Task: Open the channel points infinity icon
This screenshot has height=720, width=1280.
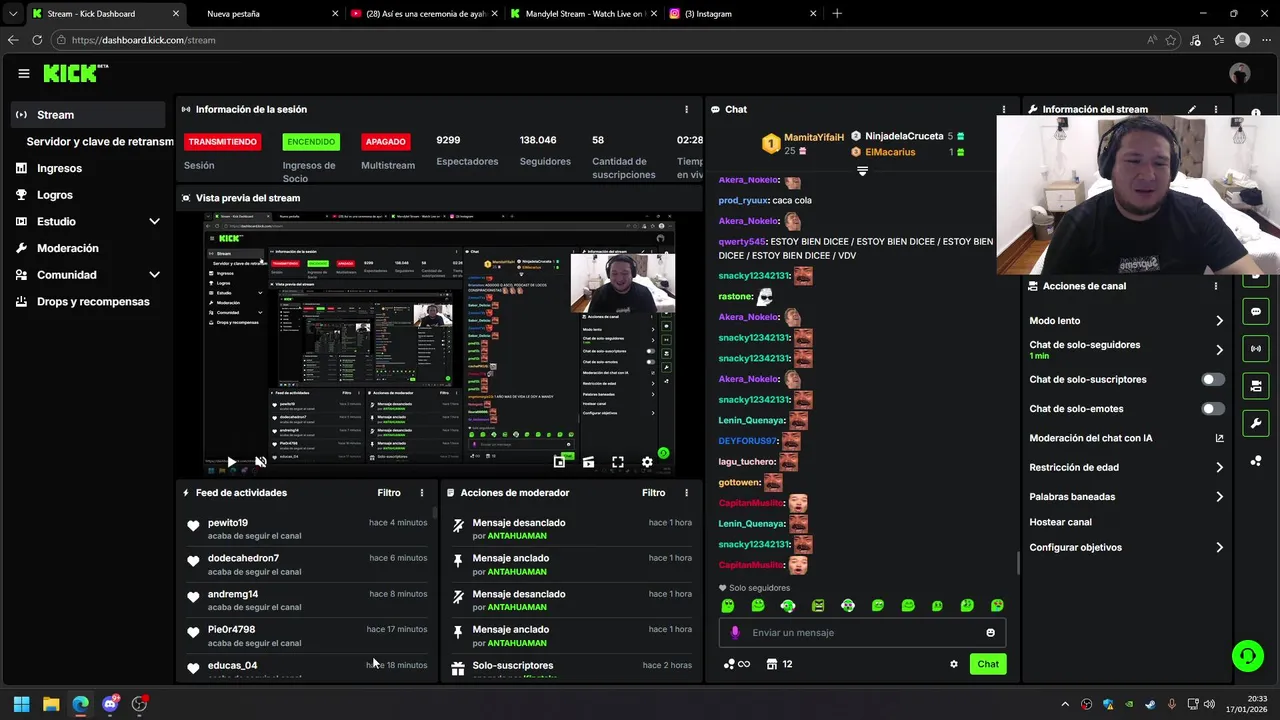Action: tap(737, 664)
